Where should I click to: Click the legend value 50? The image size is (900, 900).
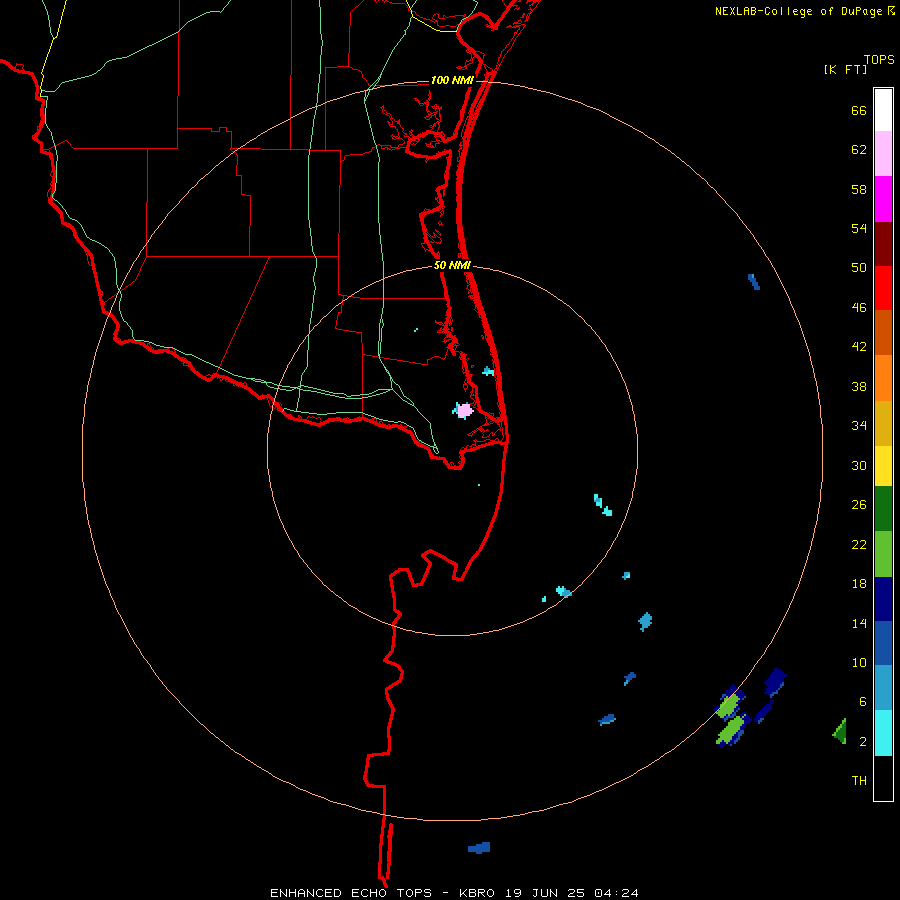point(859,268)
